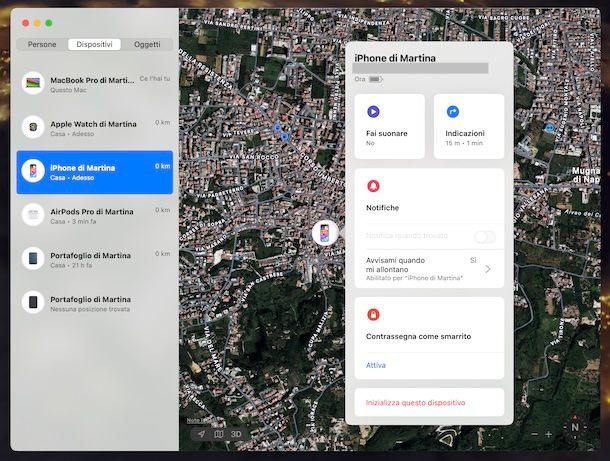Get directions via Indicazioni arrow icon
This screenshot has width=610, height=461.
click(453, 112)
